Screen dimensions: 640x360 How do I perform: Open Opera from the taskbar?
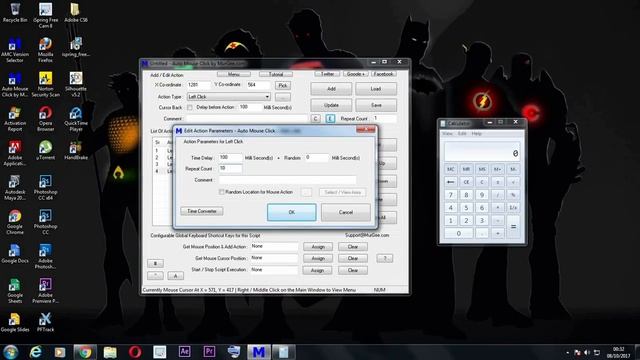pyautogui.click(x=135, y=352)
